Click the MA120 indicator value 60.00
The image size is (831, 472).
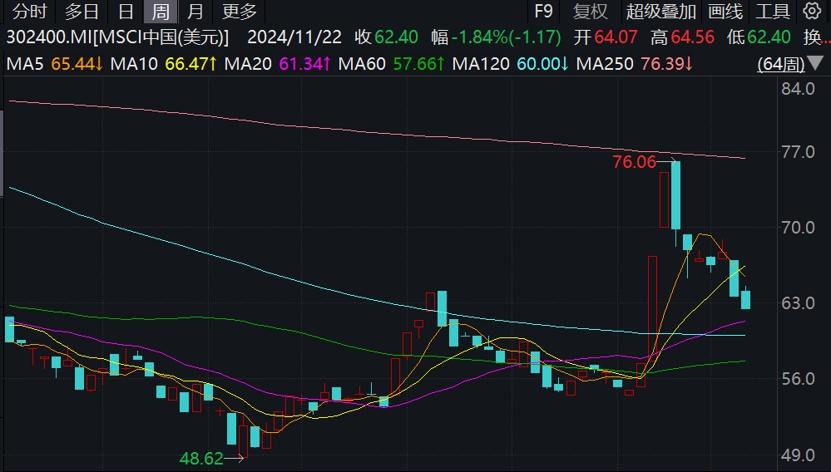[x=542, y=64]
